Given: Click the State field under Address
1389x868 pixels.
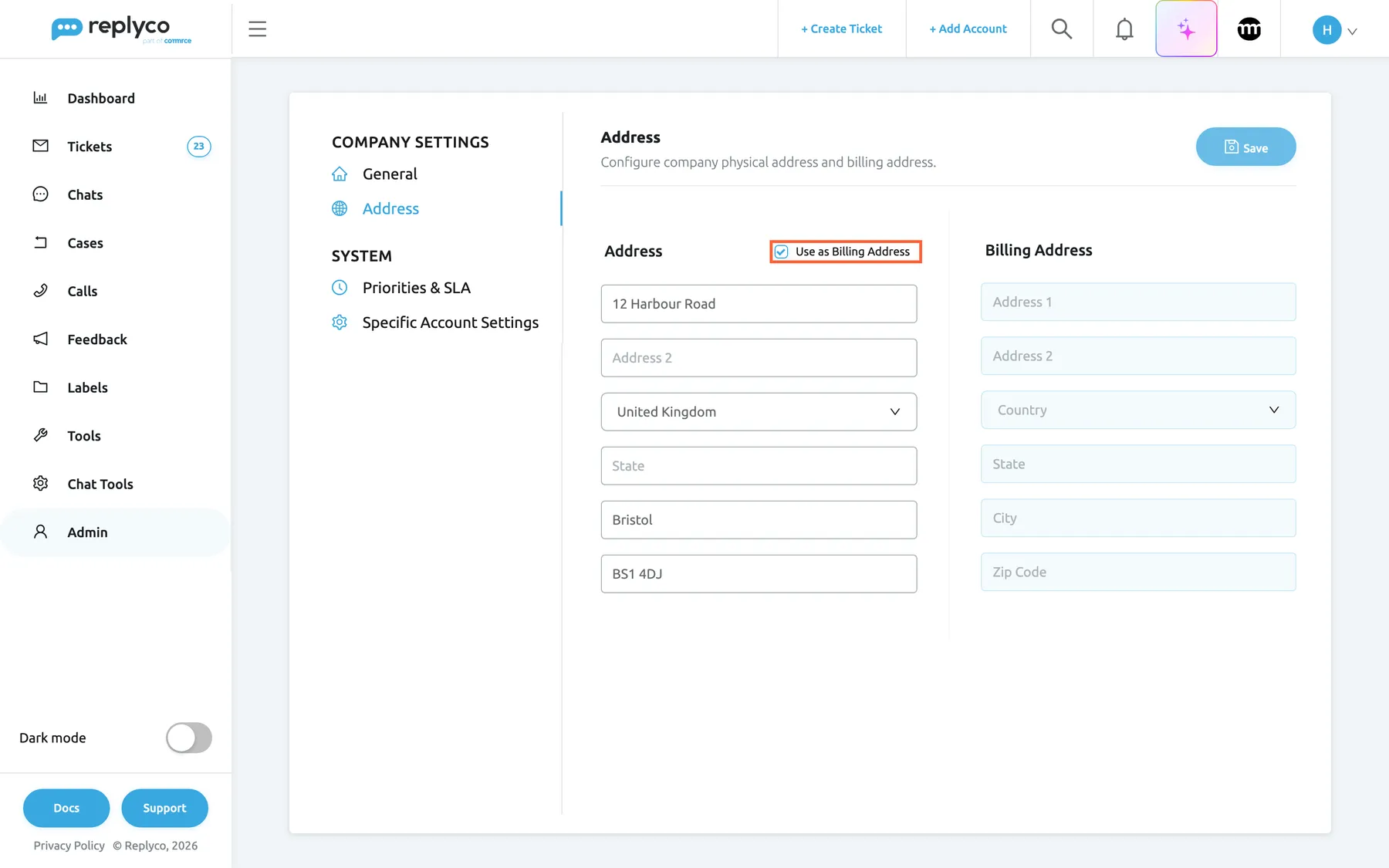Looking at the screenshot, I should point(759,466).
